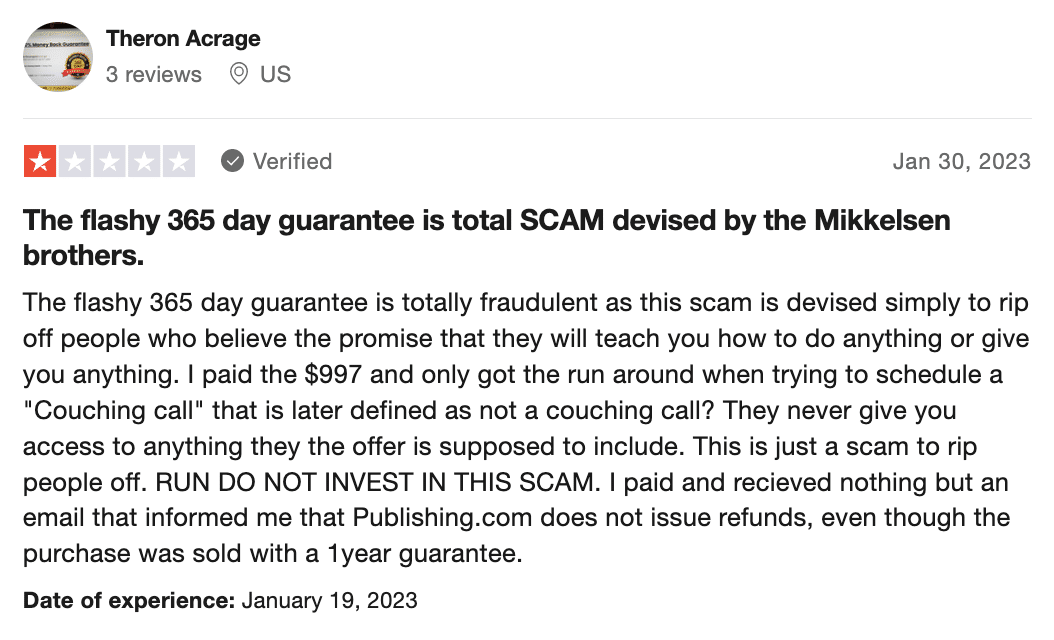This screenshot has width=1054, height=640.
Task: Click the first red filled star
Action: pos(40,161)
